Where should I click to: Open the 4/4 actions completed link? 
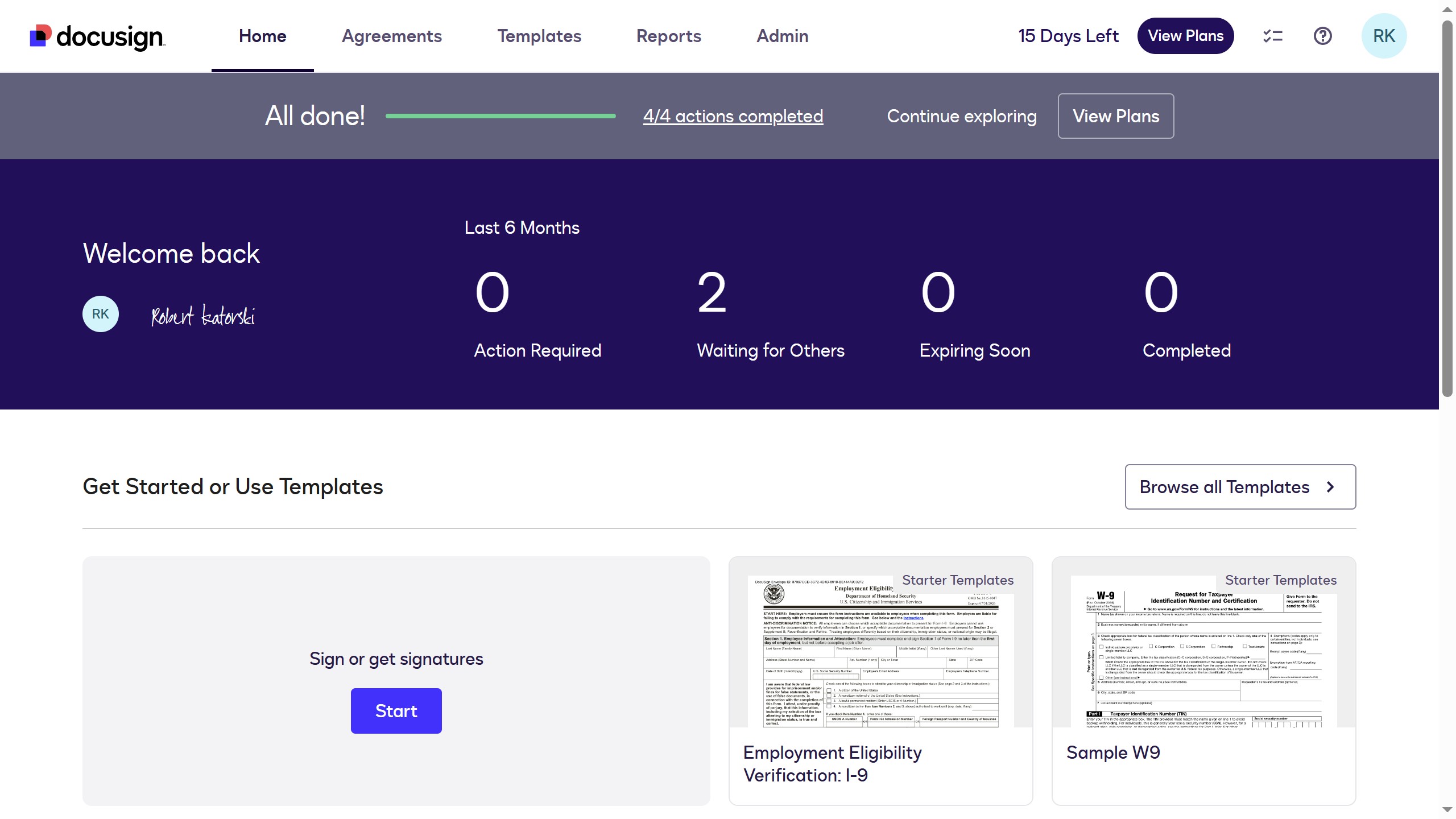[733, 115]
